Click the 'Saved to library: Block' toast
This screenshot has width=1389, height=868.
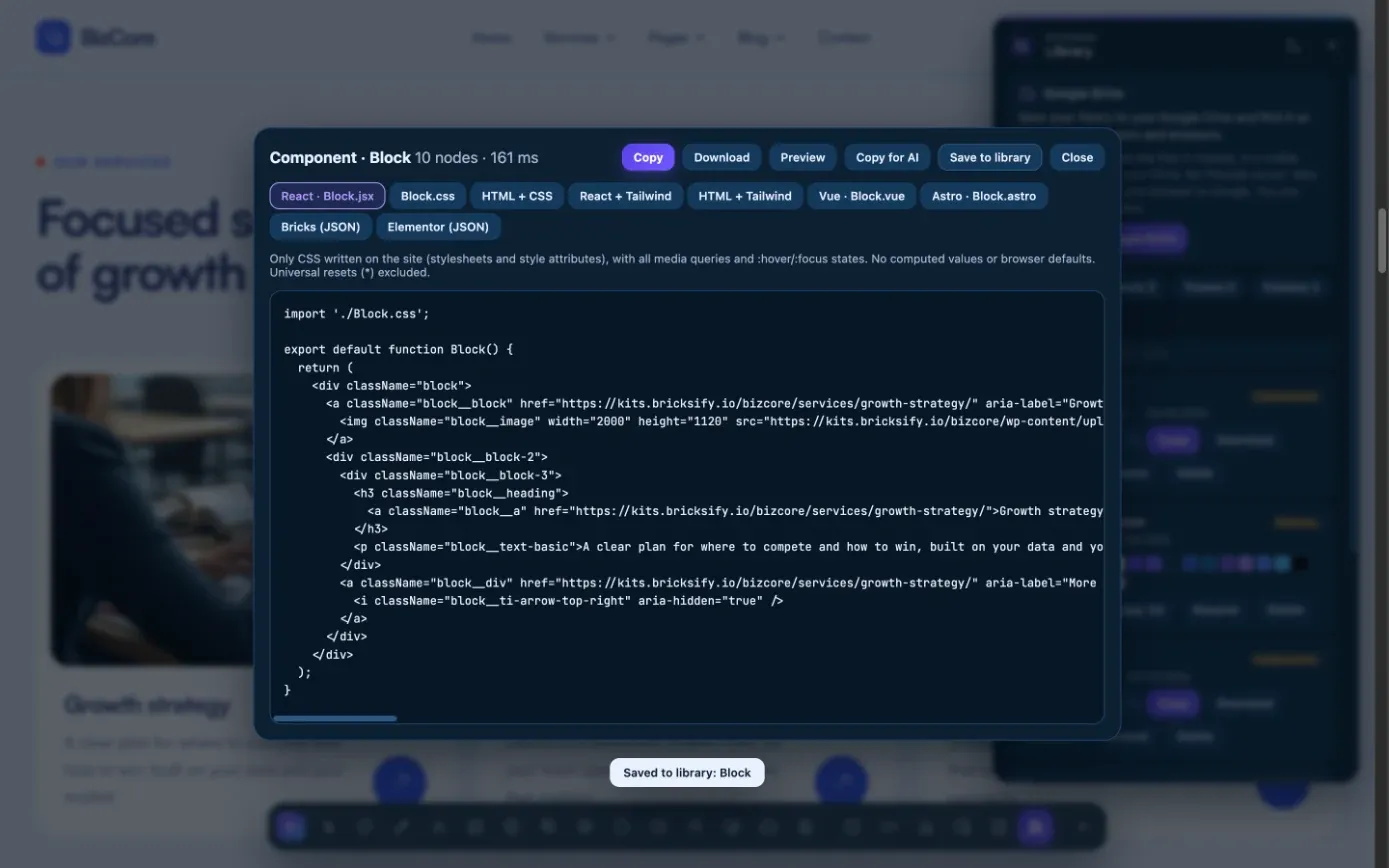687,773
